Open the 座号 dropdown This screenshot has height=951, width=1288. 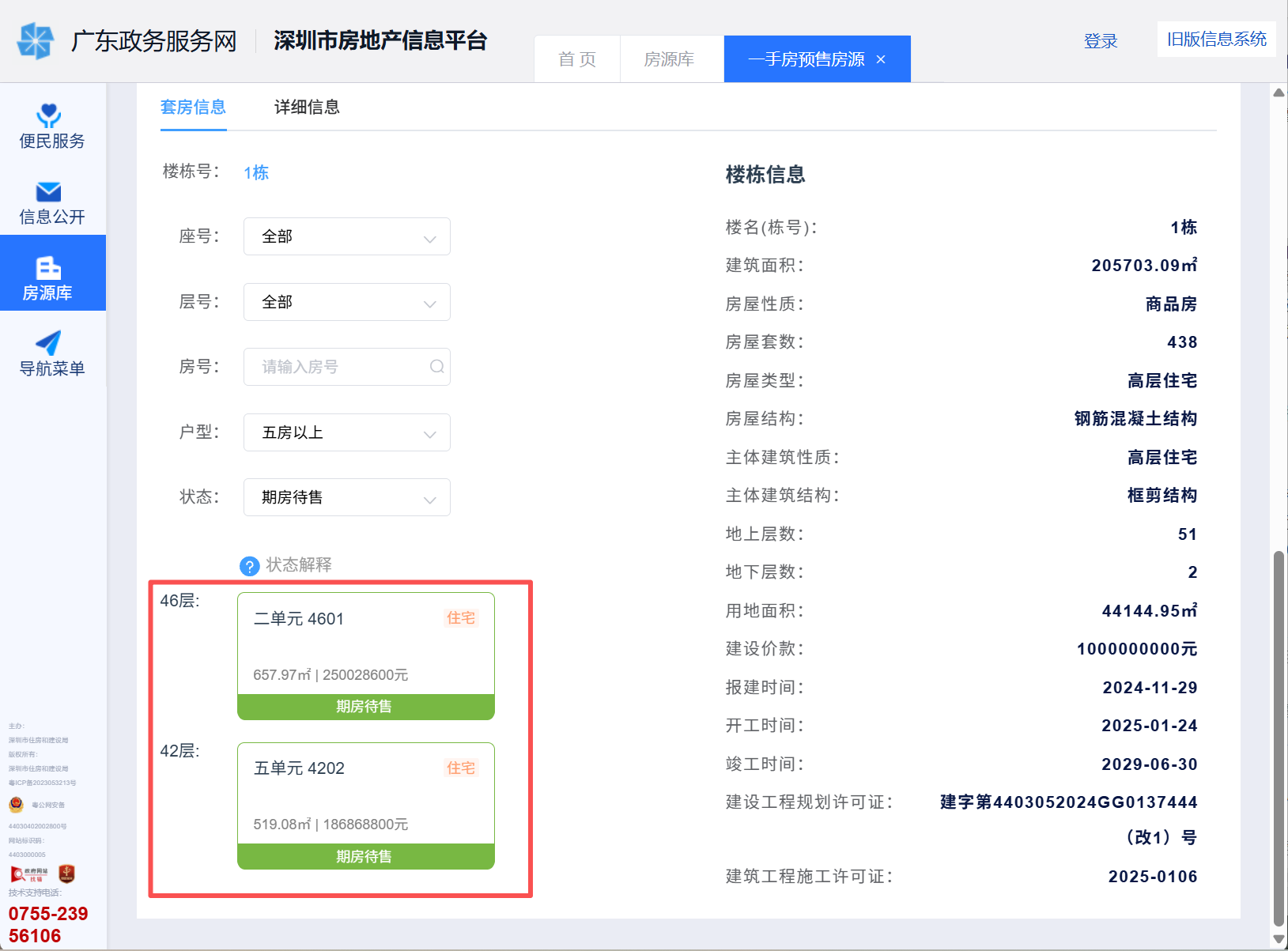(x=346, y=236)
